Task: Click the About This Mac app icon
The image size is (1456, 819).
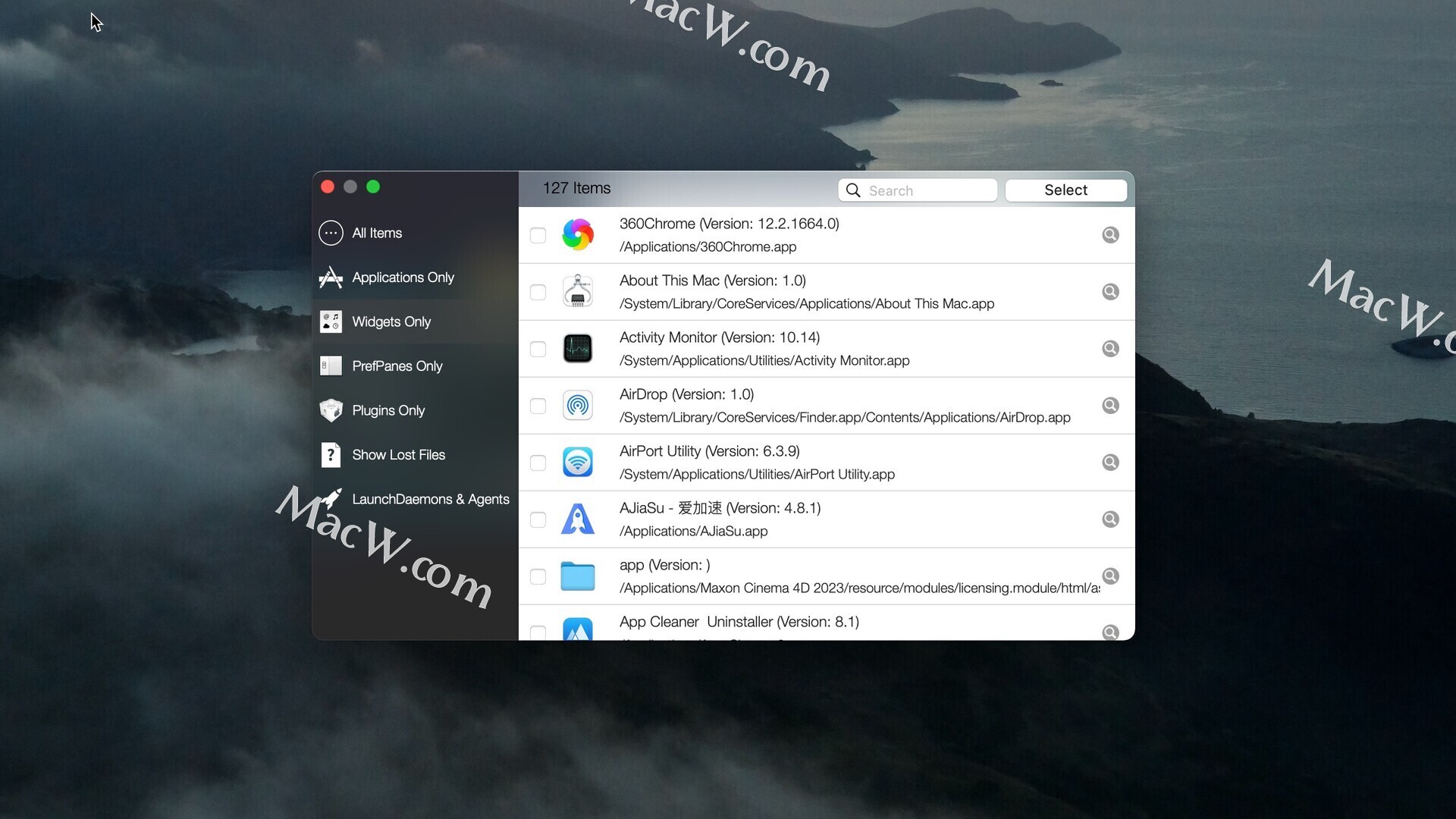Action: 578,291
